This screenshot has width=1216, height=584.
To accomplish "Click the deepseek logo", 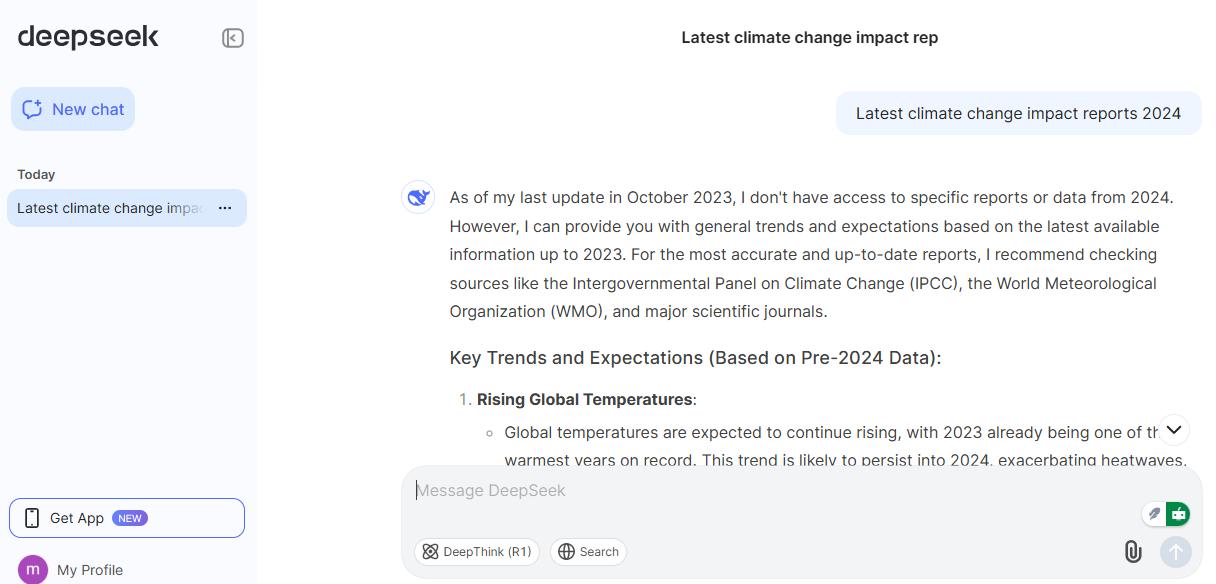I will point(88,37).
